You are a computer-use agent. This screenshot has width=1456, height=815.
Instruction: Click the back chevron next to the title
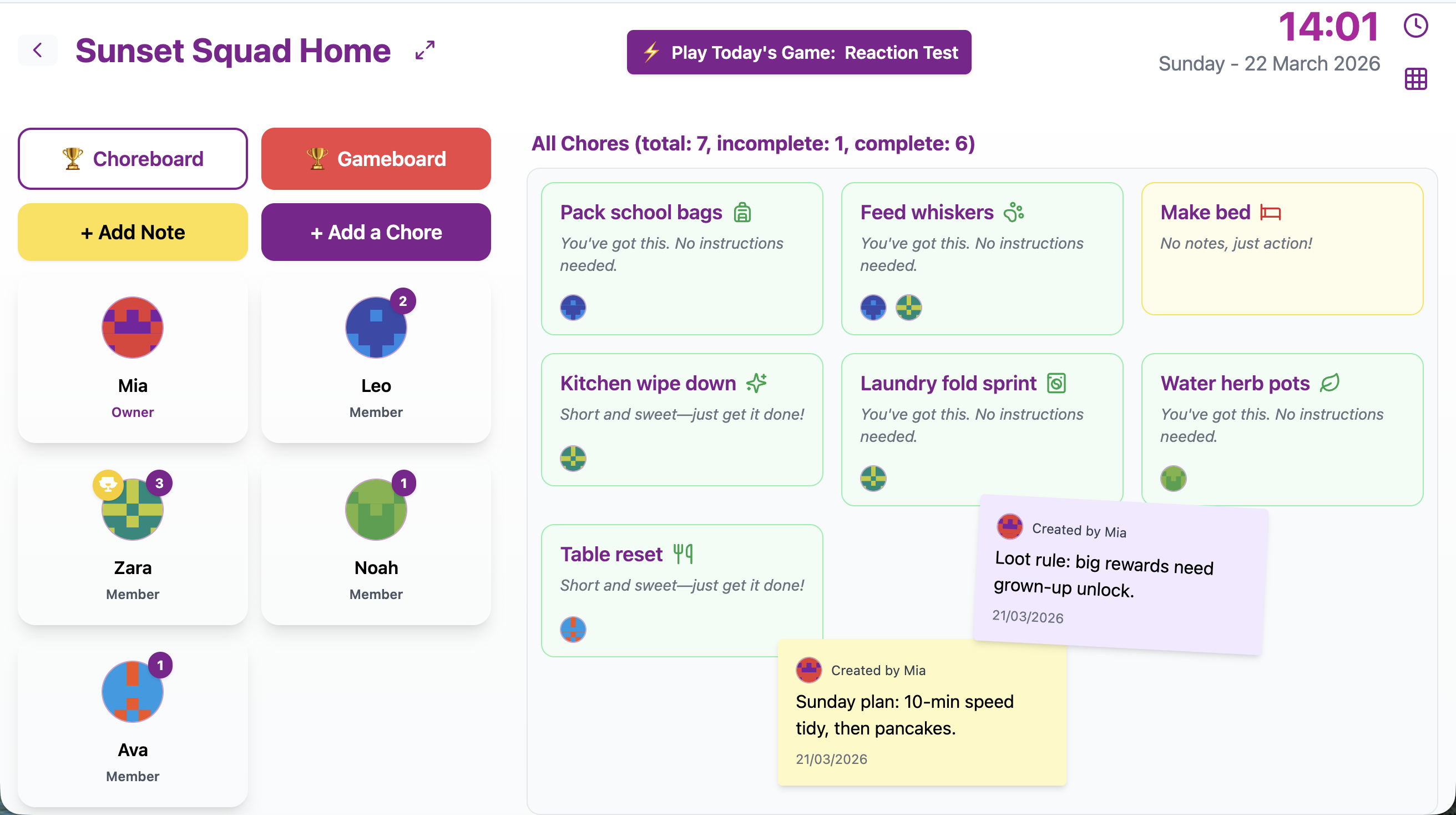(38, 51)
